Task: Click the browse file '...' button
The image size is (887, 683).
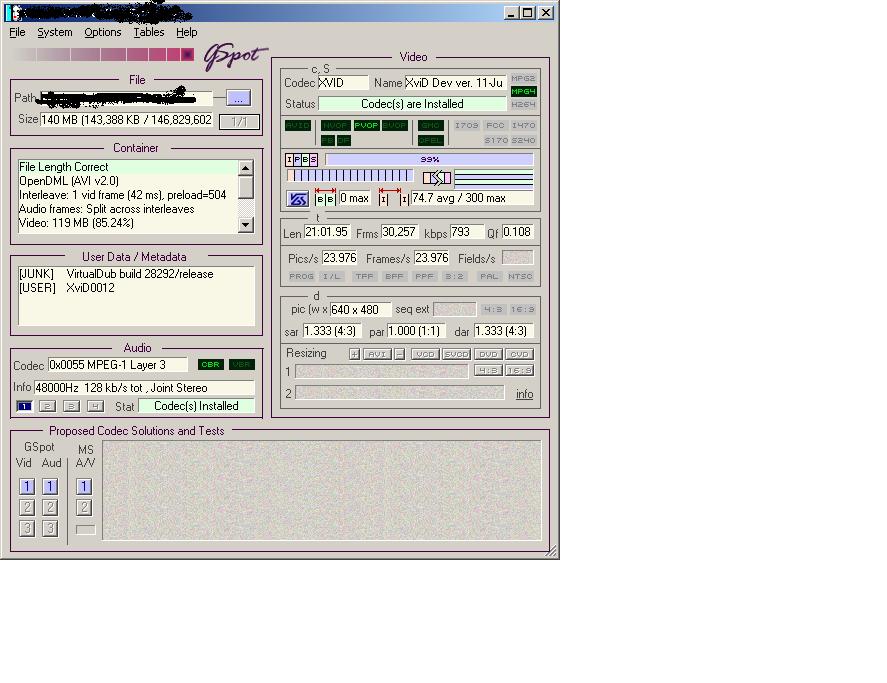Action: pyautogui.click(x=238, y=98)
